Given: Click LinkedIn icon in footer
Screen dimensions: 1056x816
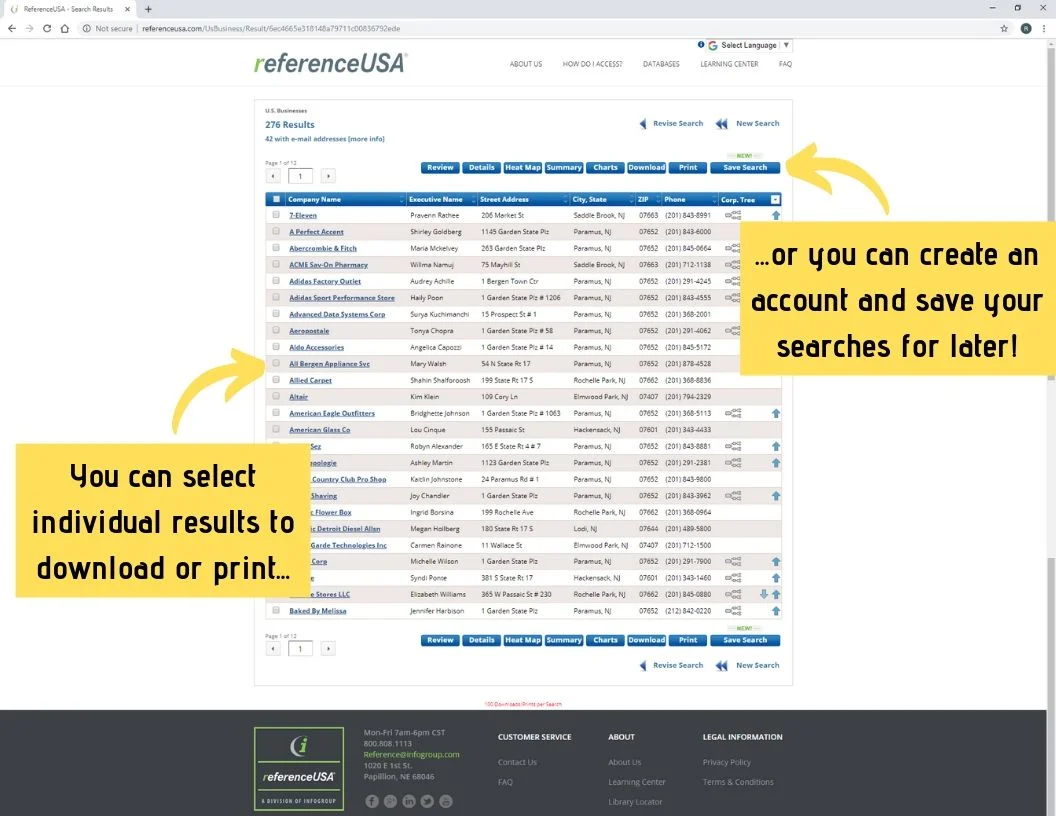Looking at the screenshot, I should 409,801.
